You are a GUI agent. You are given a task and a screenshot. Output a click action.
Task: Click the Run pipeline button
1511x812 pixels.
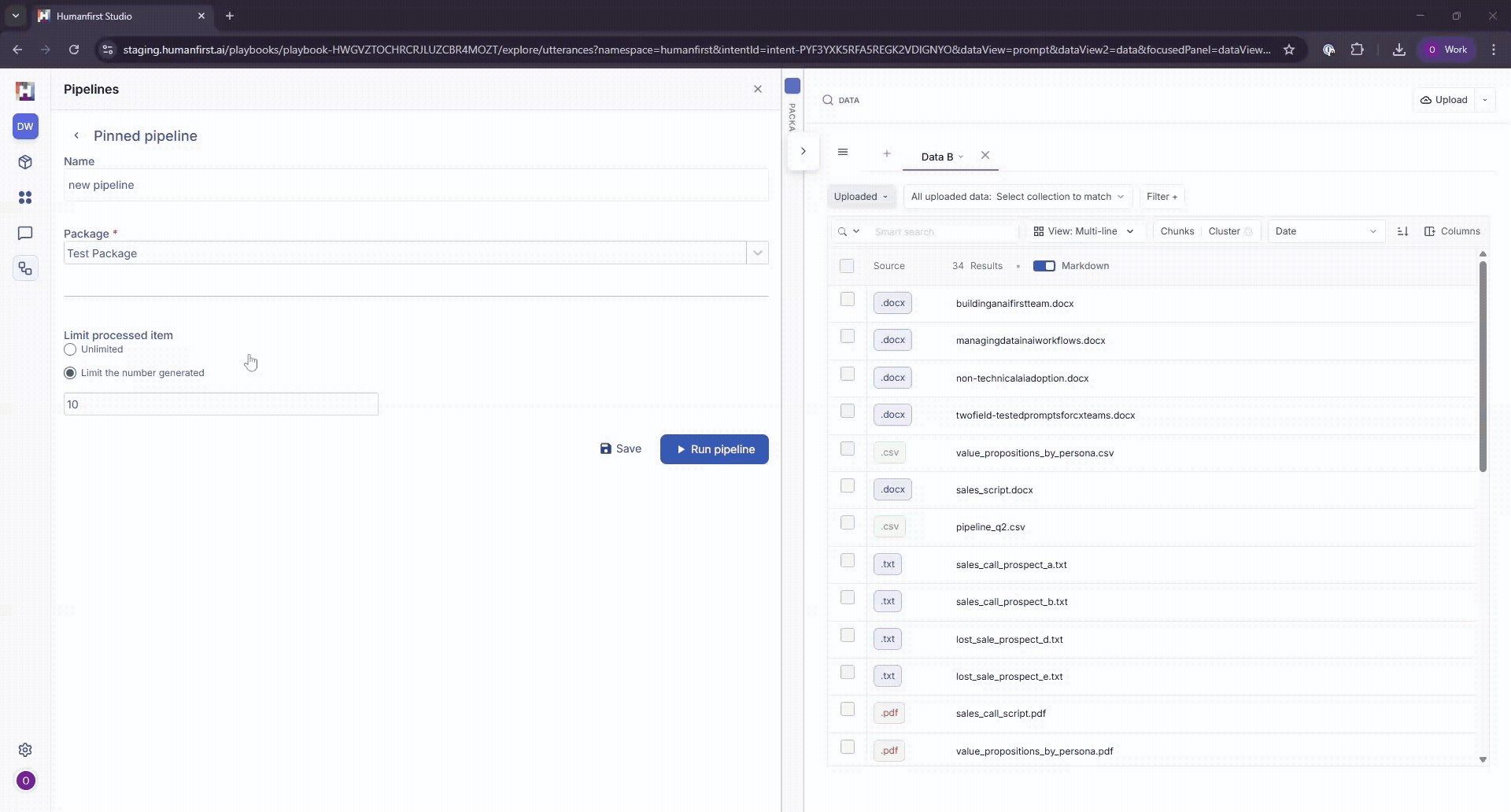(714, 449)
